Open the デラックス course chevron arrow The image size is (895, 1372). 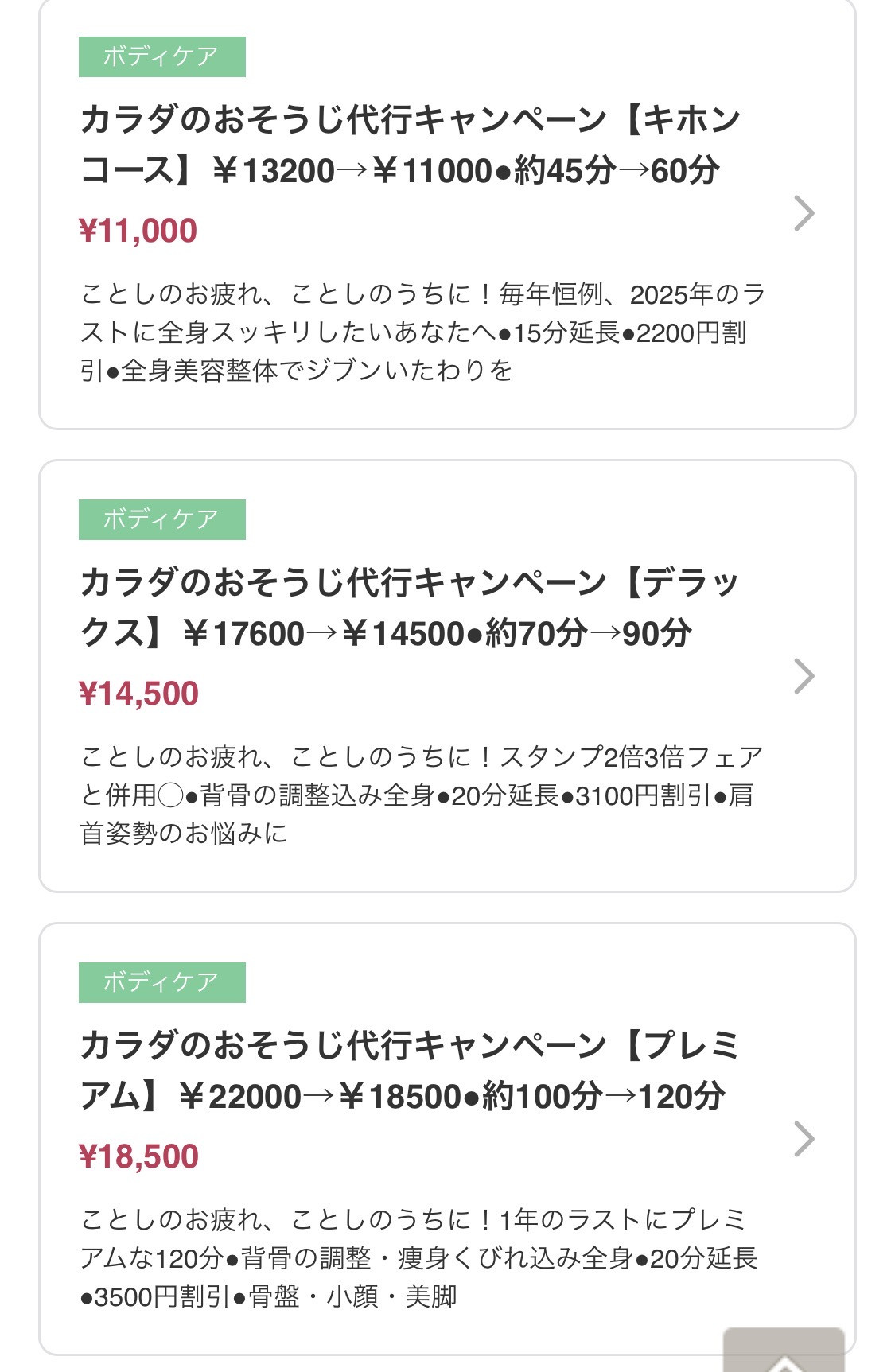click(804, 676)
